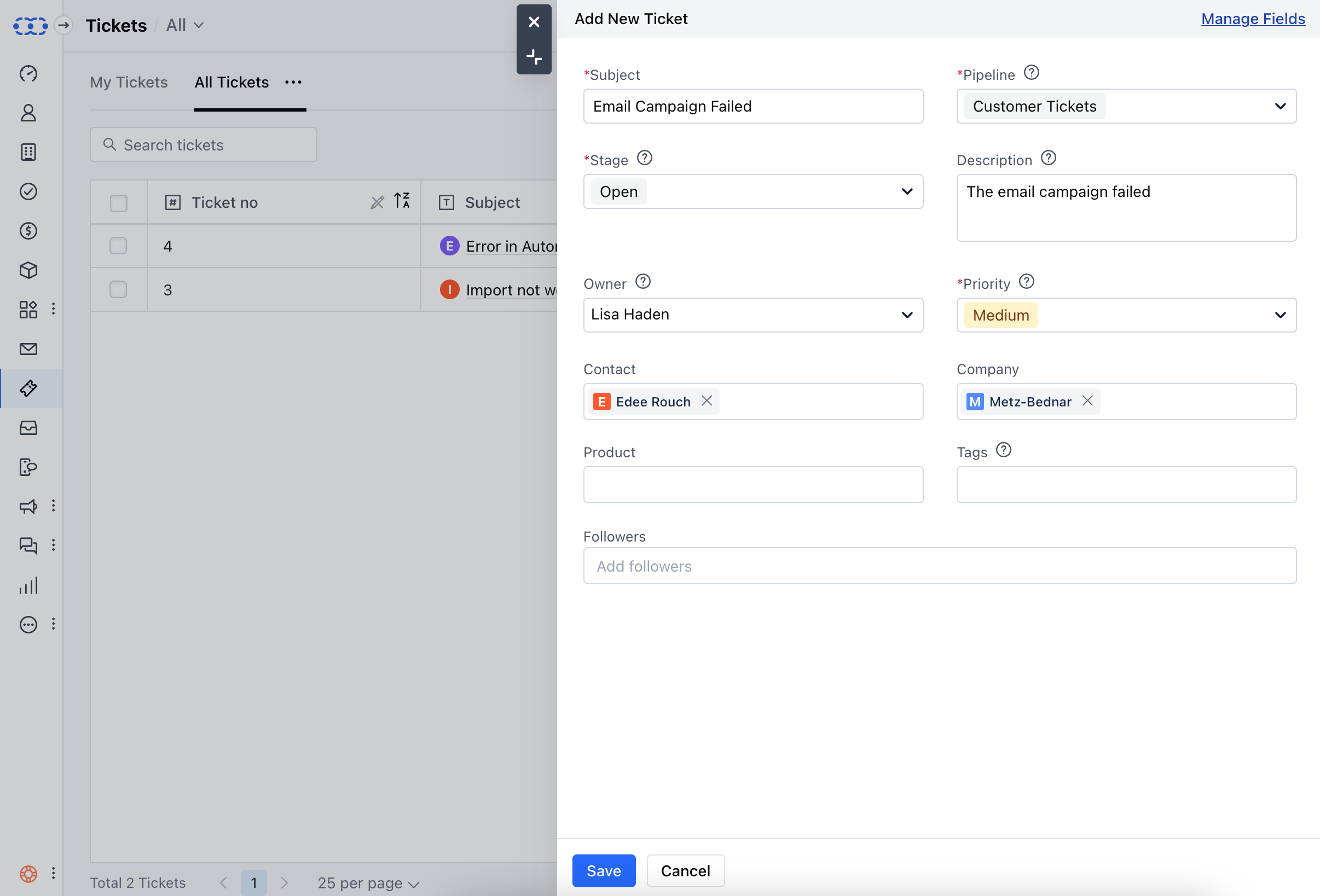Open Contacts person icon in sidebar
Screen dimensions: 1320x896
click(28, 113)
